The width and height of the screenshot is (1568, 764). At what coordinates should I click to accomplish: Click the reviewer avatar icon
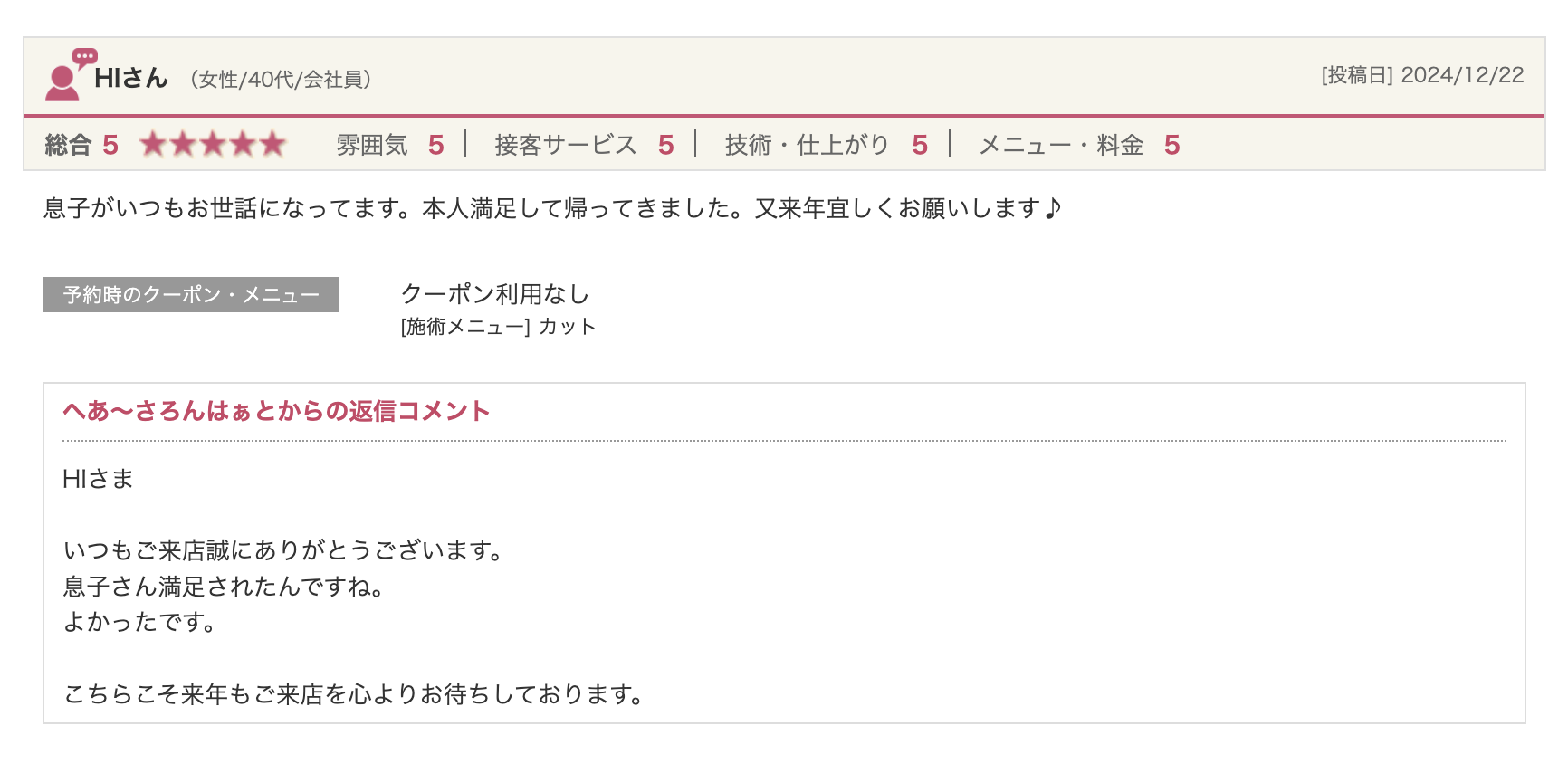tap(65, 76)
